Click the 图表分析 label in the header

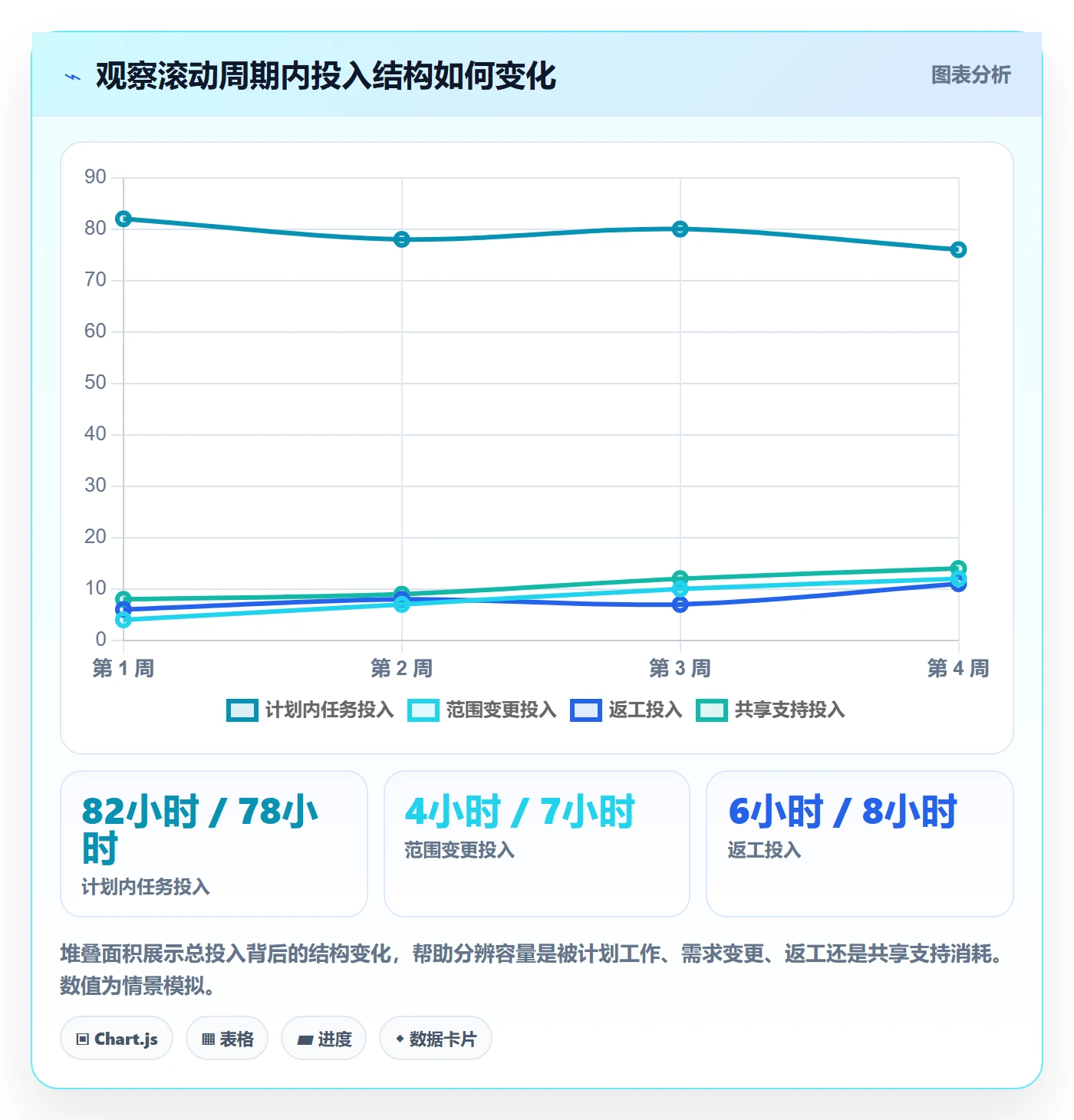(x=970, y=75)
